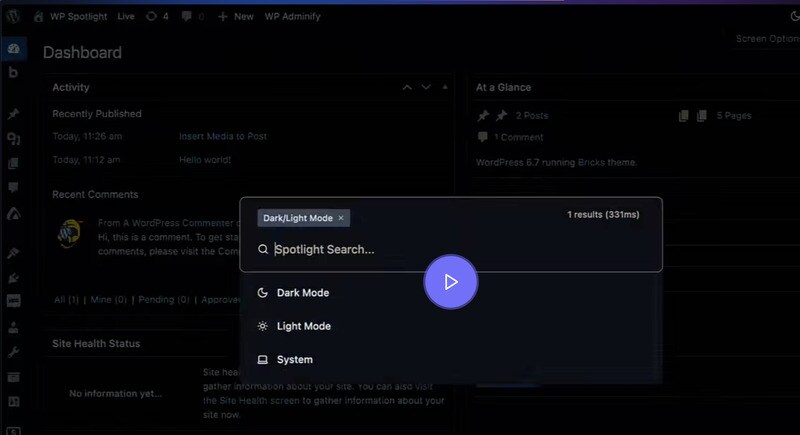Open the Dashboard icon in sidebar

click(14, 49)
